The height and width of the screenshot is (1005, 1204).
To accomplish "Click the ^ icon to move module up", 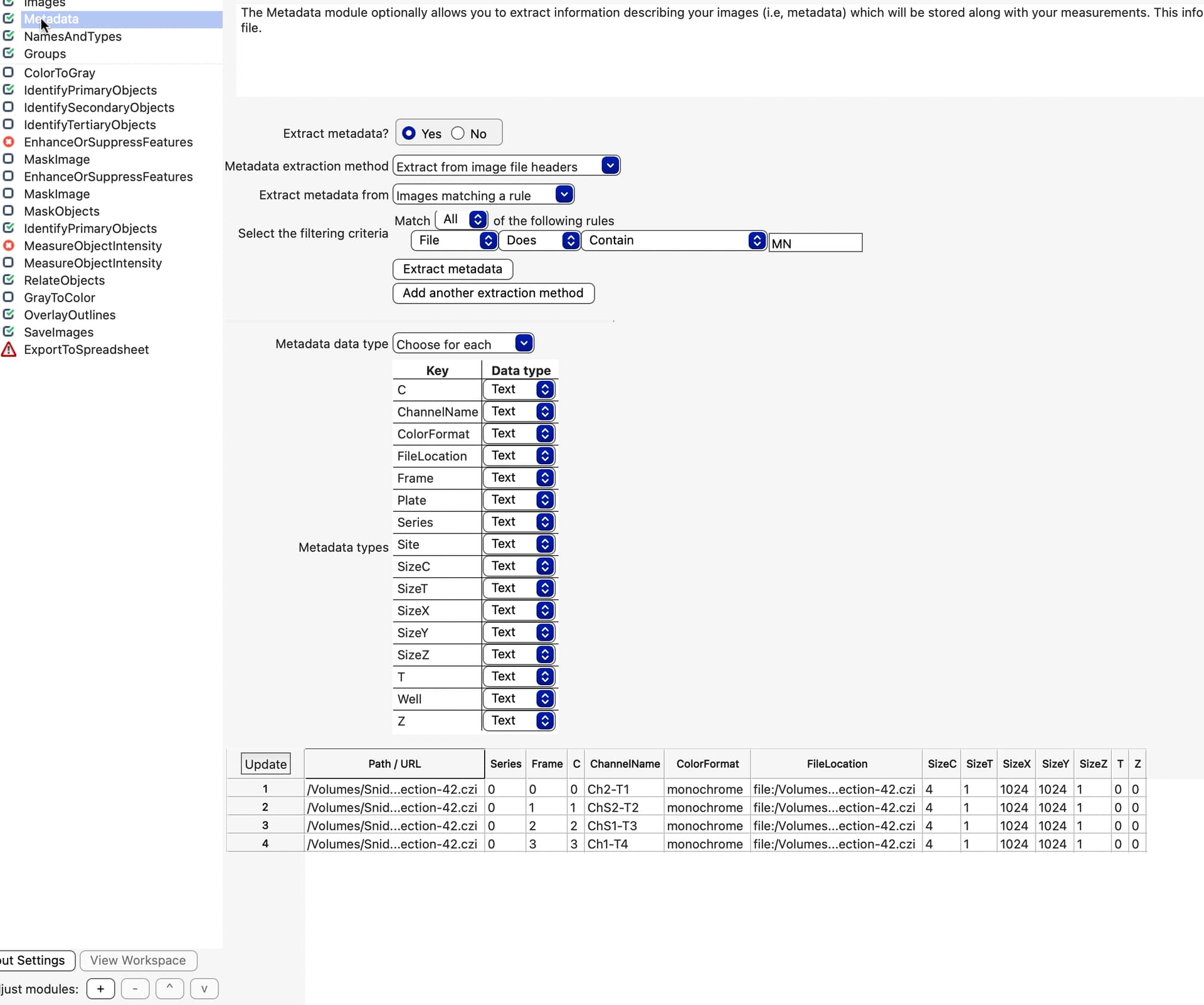I will pos(169,989).
